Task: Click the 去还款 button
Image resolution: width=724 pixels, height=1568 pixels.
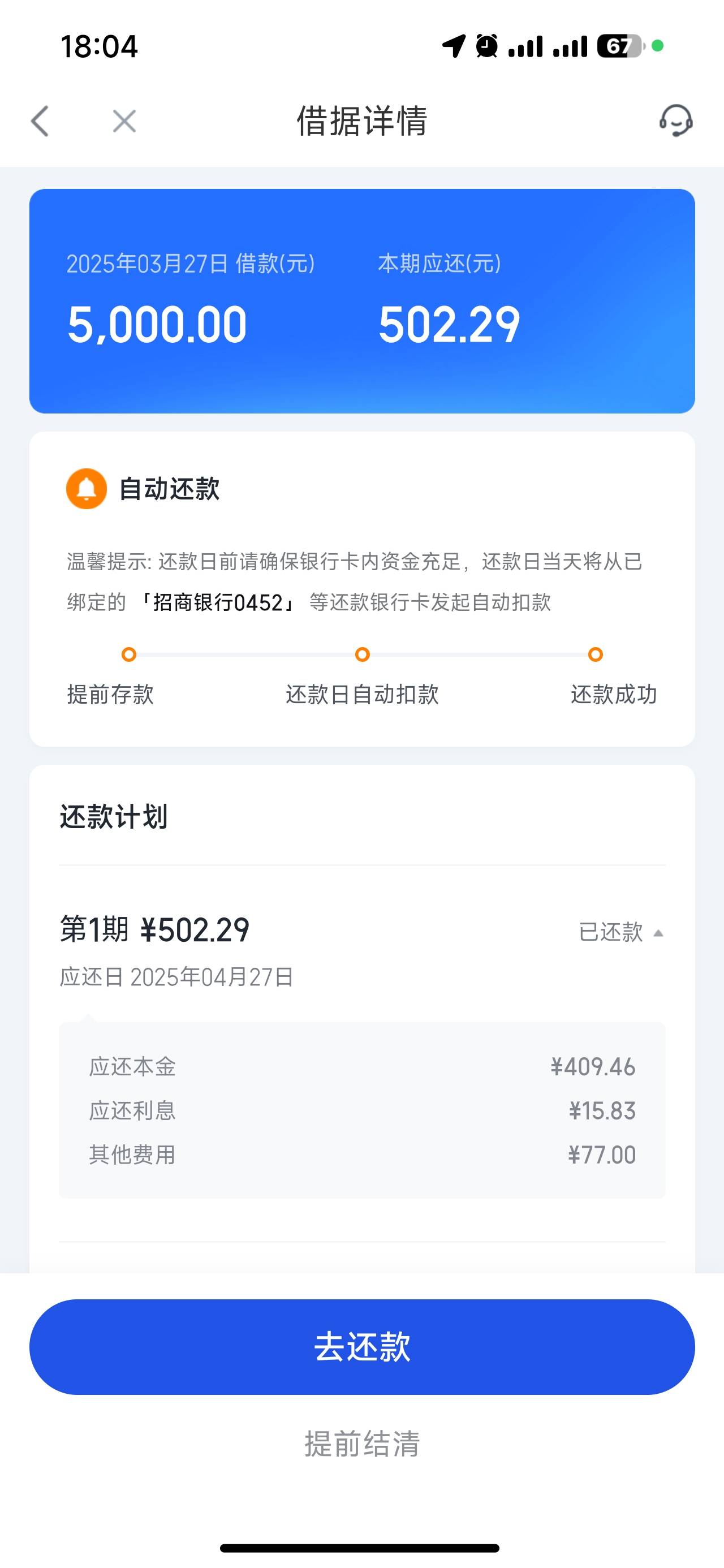Action: click(361, 1346)
